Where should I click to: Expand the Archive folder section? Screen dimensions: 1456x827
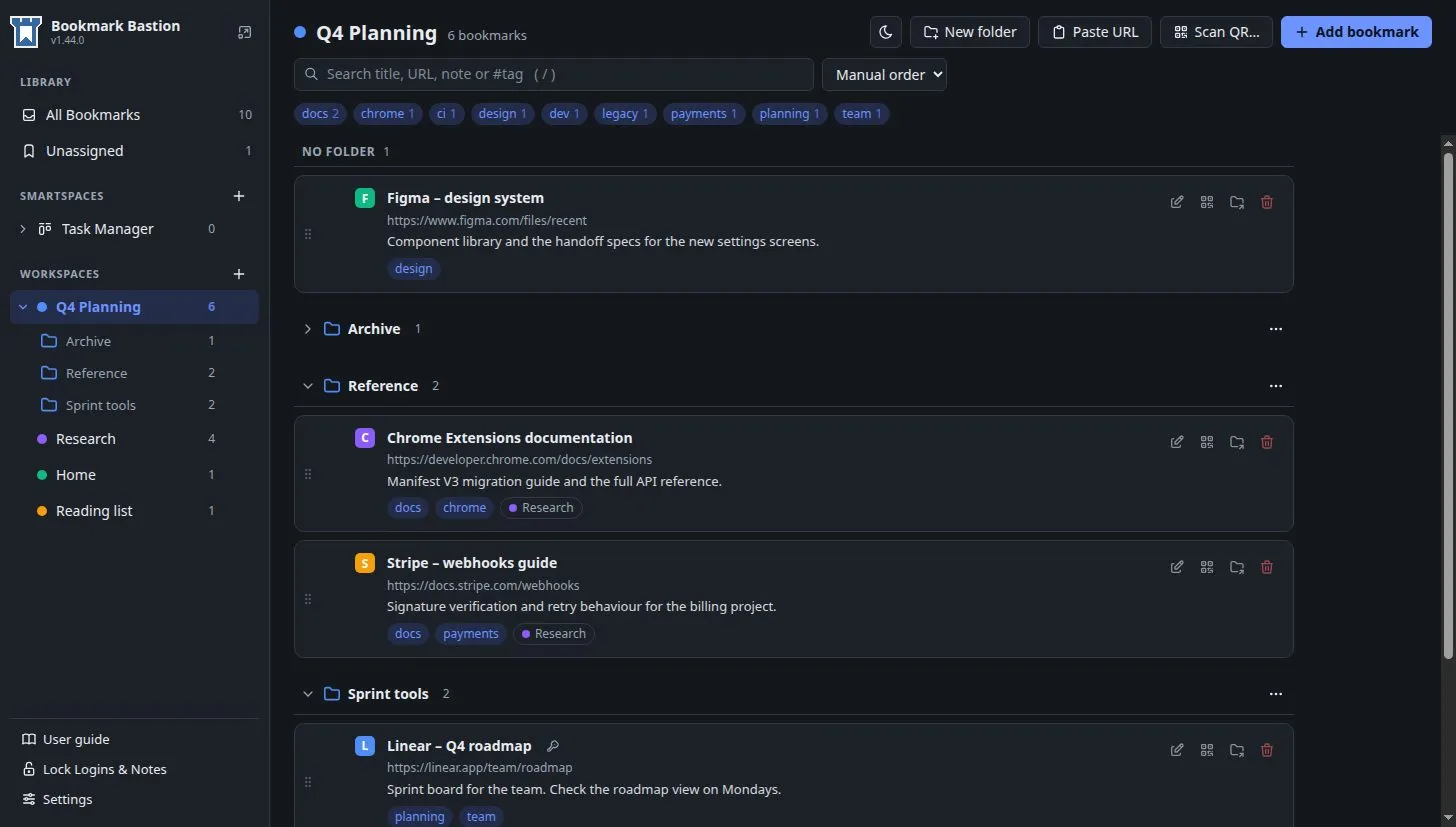pyautogui.click(x=307, y=329)
